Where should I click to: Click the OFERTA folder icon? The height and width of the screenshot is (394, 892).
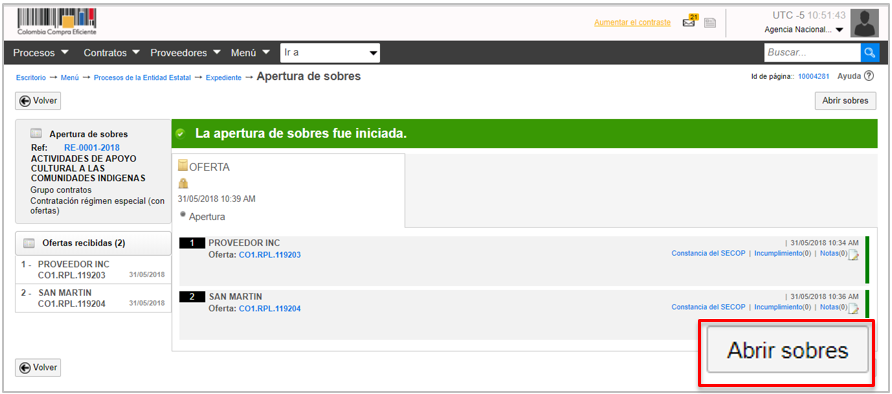click(x=183, y=166)
